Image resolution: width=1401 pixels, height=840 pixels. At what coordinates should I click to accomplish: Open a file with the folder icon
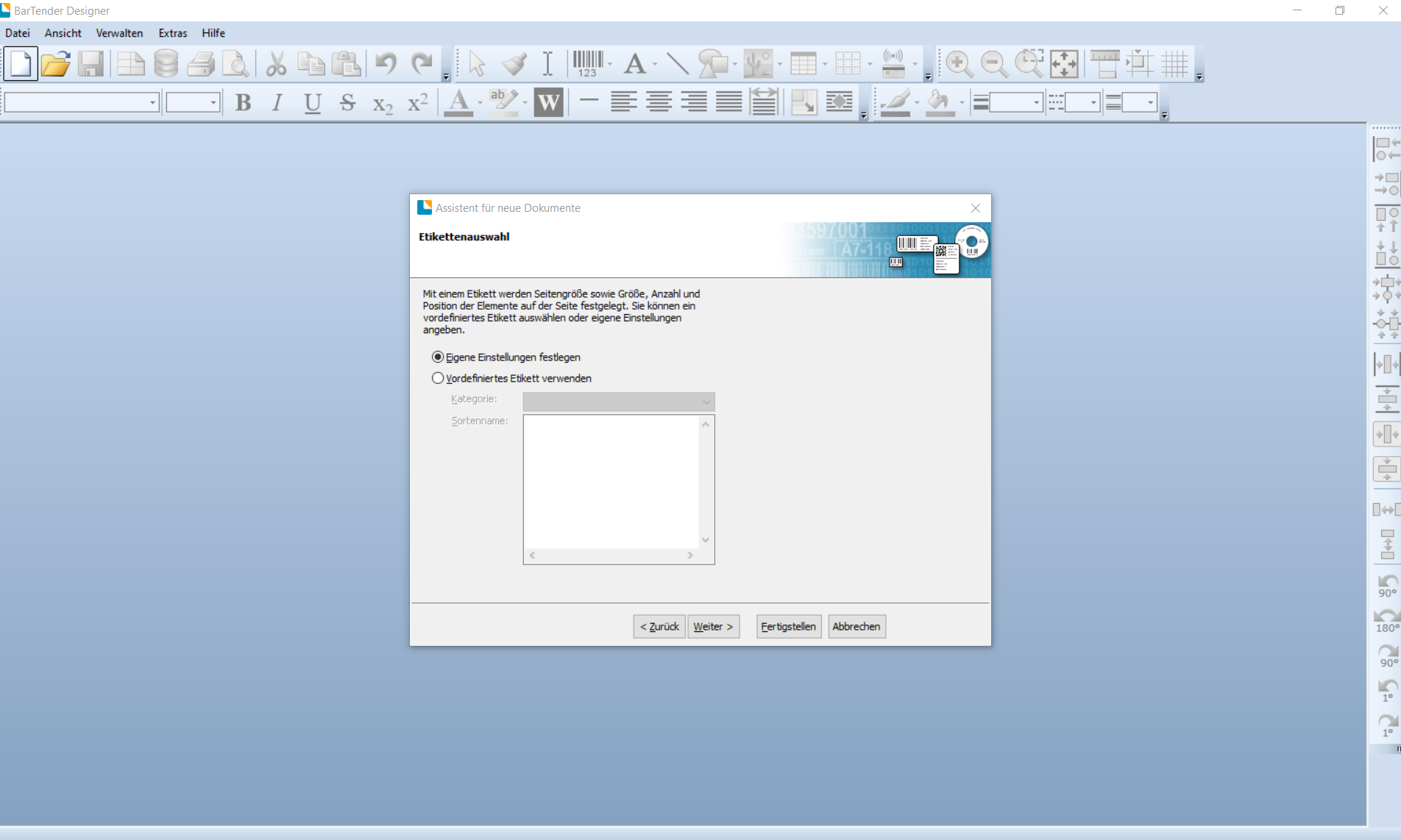(55, 64)
